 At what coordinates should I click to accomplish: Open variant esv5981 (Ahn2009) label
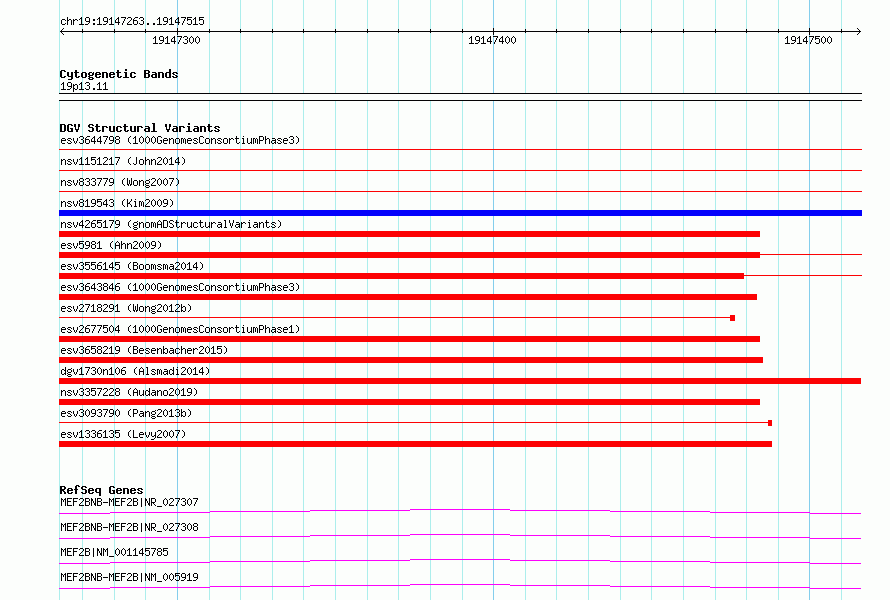point(111,245)
